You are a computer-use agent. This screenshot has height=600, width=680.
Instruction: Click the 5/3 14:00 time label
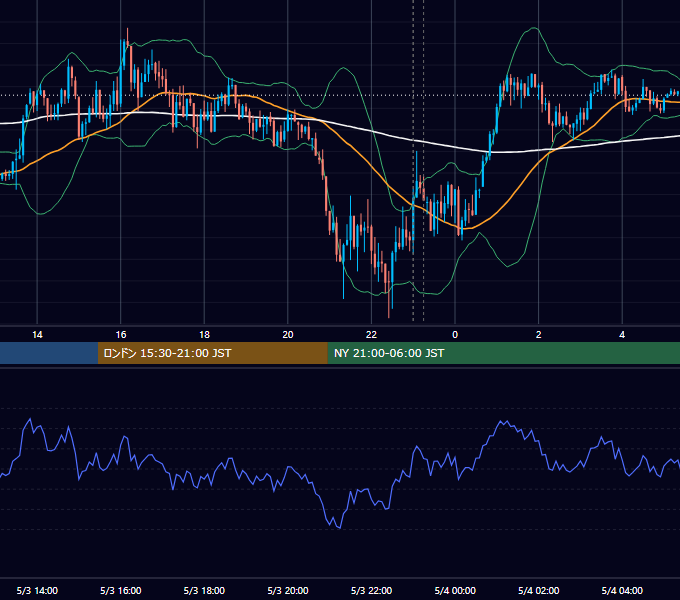37,590
